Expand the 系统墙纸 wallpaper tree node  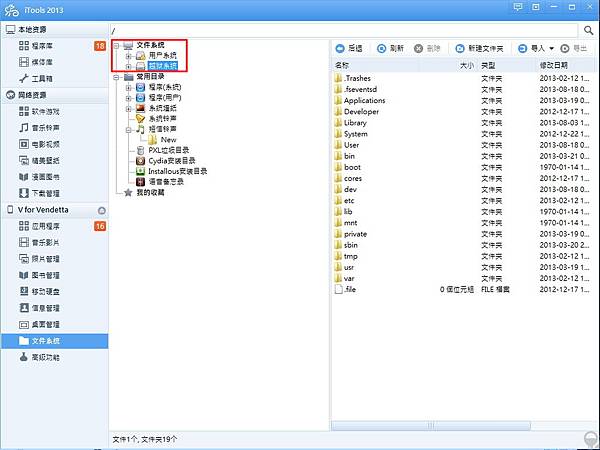point(129,109)
